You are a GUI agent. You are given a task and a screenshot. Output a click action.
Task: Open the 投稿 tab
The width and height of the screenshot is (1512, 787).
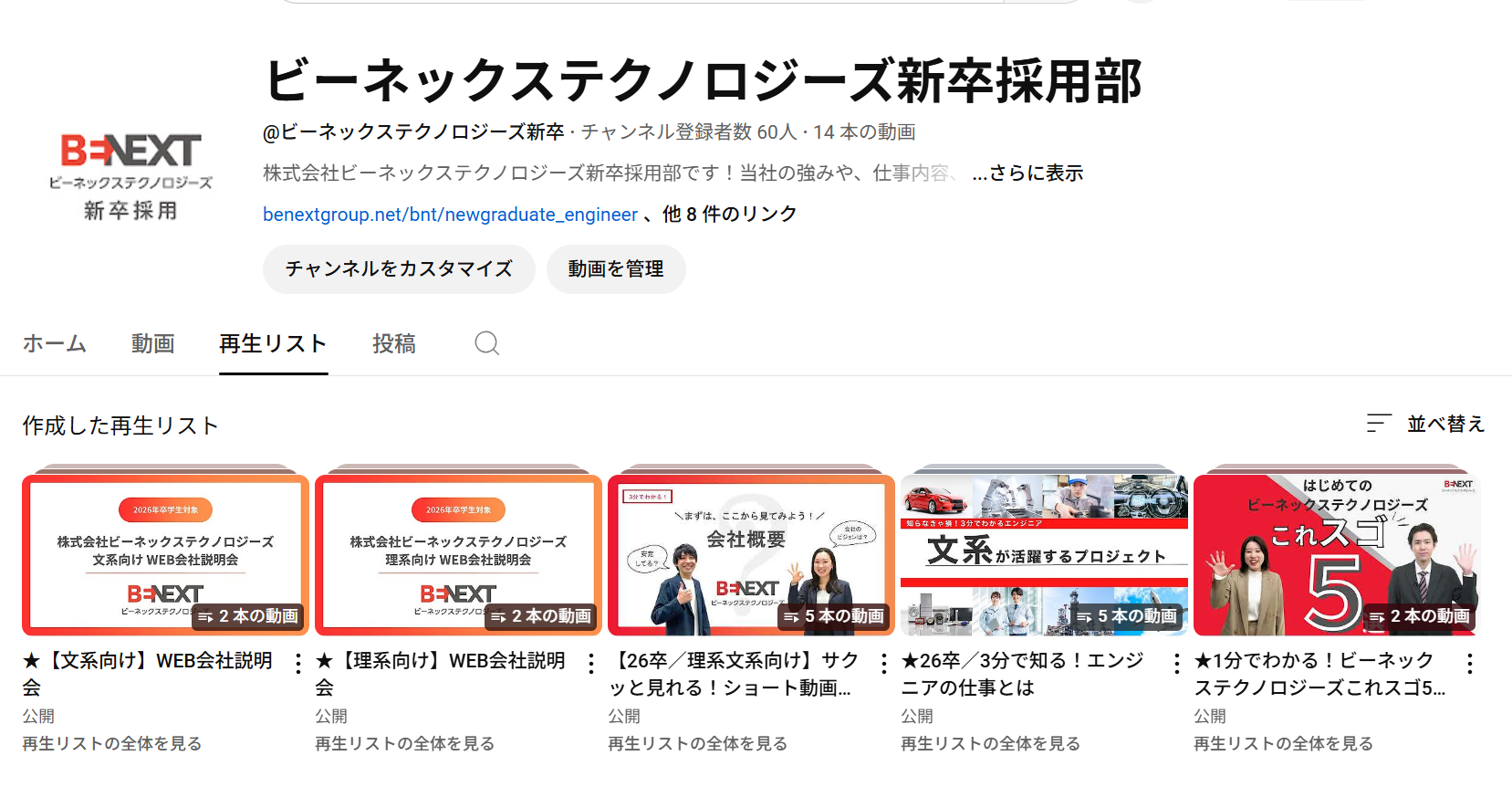(394, 343)
